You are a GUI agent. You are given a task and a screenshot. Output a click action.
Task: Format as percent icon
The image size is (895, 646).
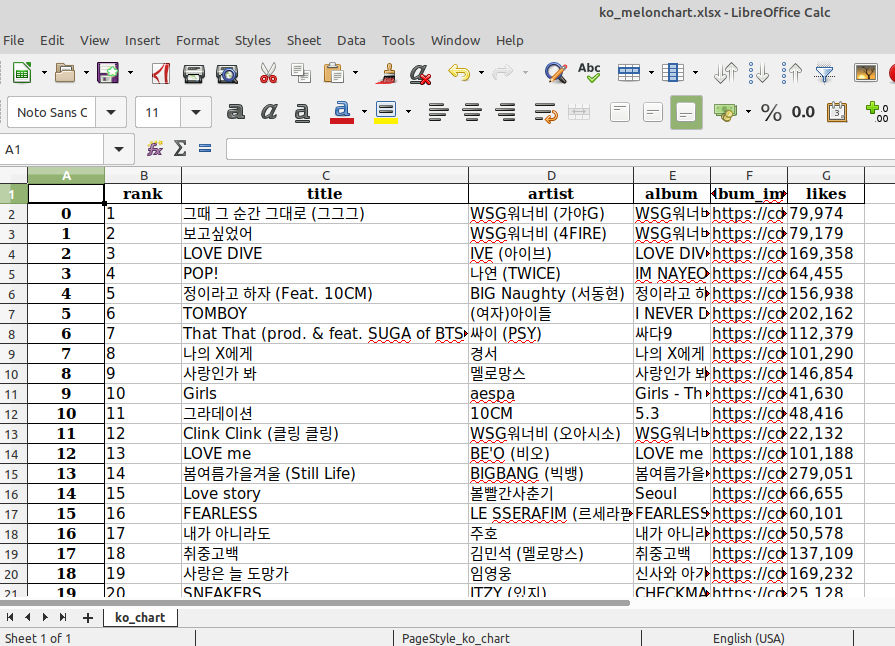coord(771,112)
